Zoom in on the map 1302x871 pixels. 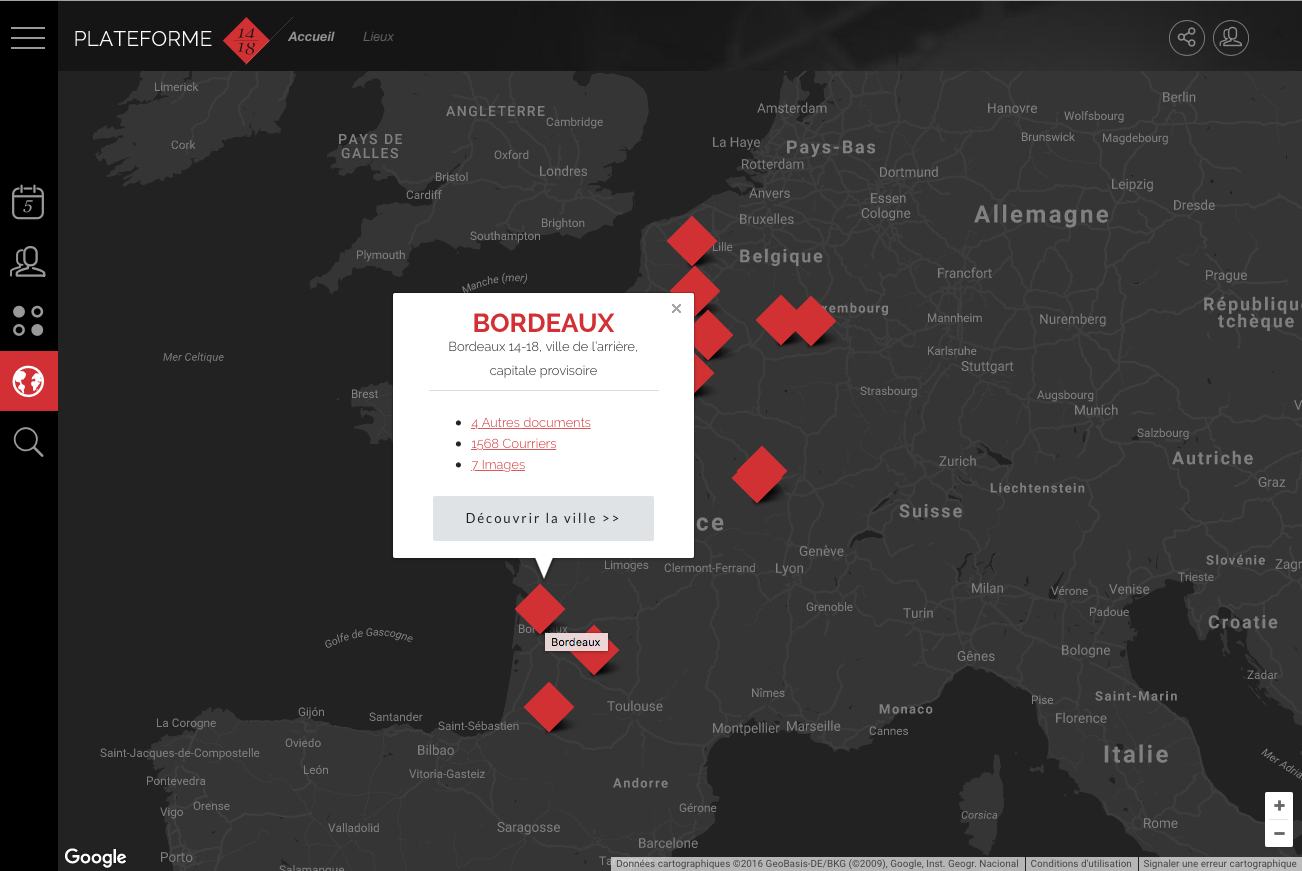click(1279, 806)
